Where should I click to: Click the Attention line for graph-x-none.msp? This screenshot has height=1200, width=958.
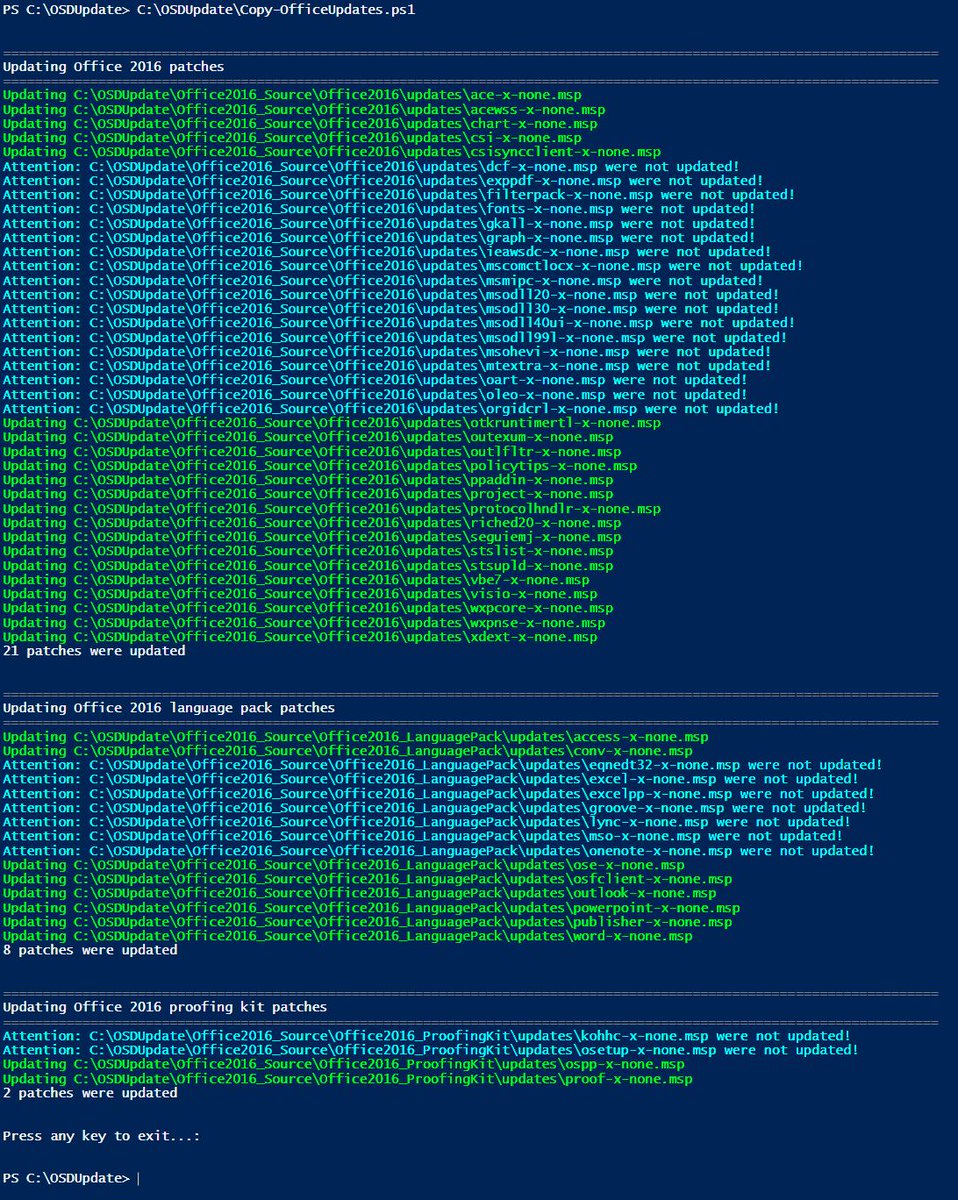coord(379,237)
